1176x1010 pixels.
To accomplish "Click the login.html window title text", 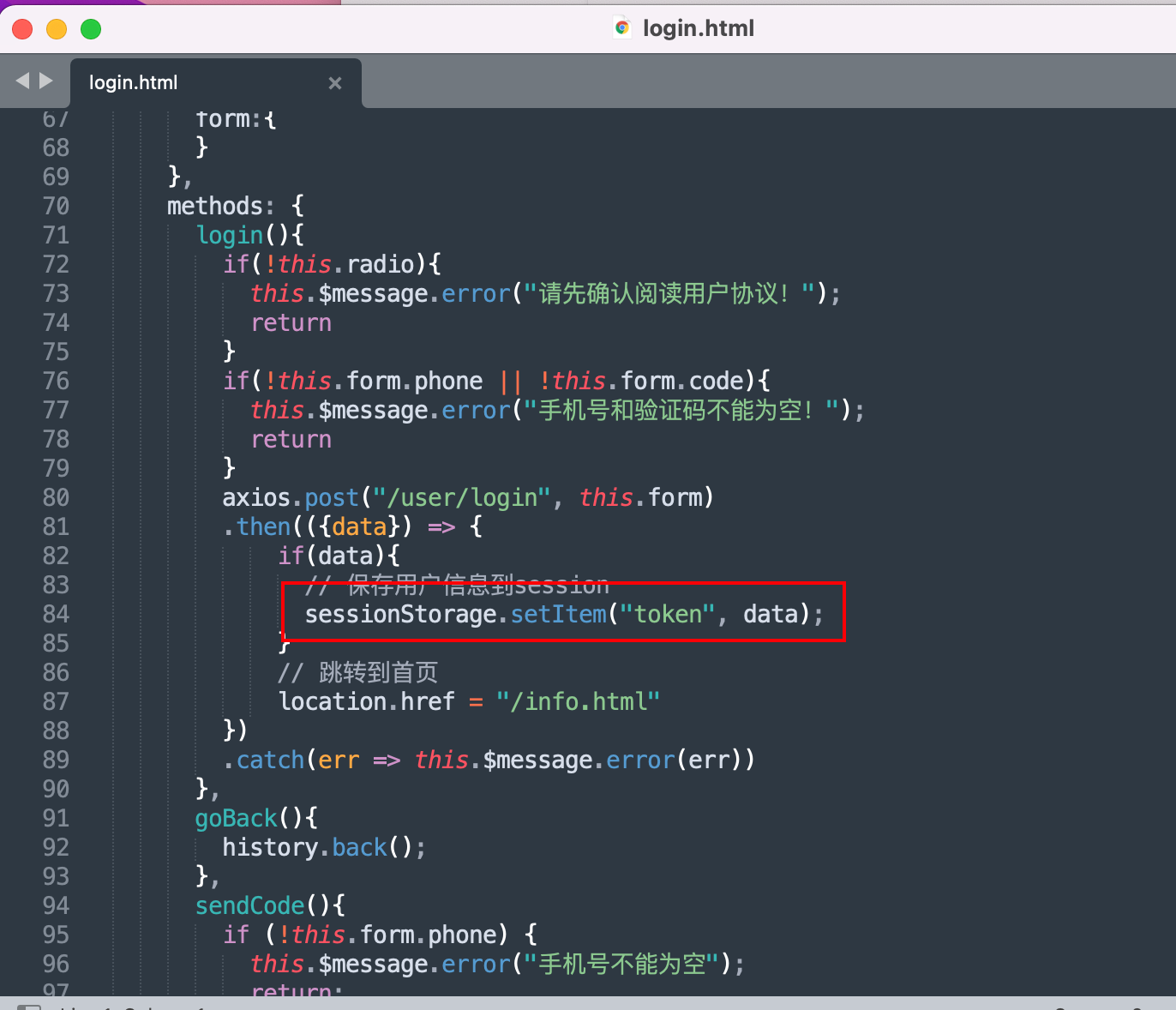I will [699, 28].
